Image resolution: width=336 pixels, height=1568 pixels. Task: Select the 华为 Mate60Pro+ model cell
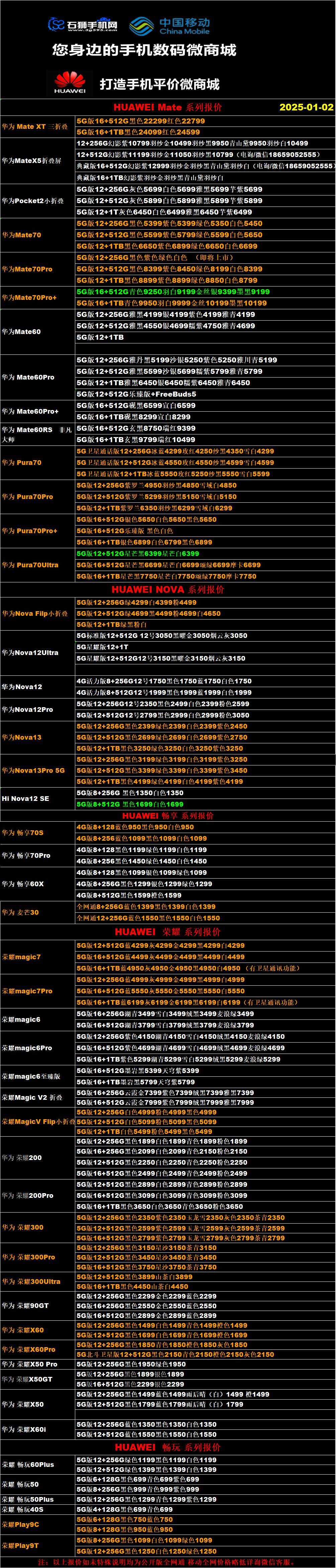38,411
